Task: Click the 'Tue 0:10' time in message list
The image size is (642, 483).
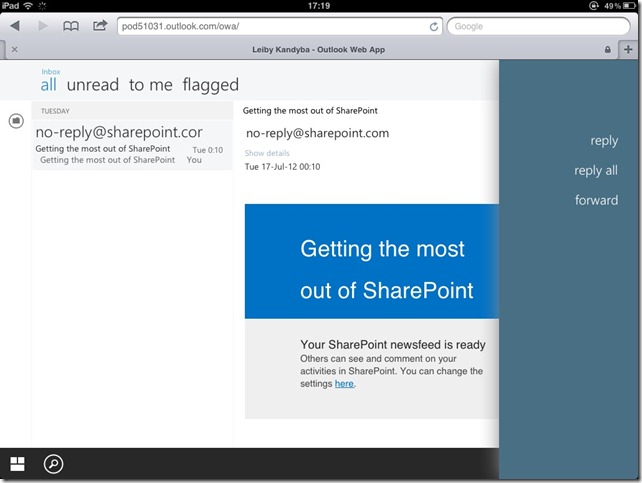Action: coord(208,150)
